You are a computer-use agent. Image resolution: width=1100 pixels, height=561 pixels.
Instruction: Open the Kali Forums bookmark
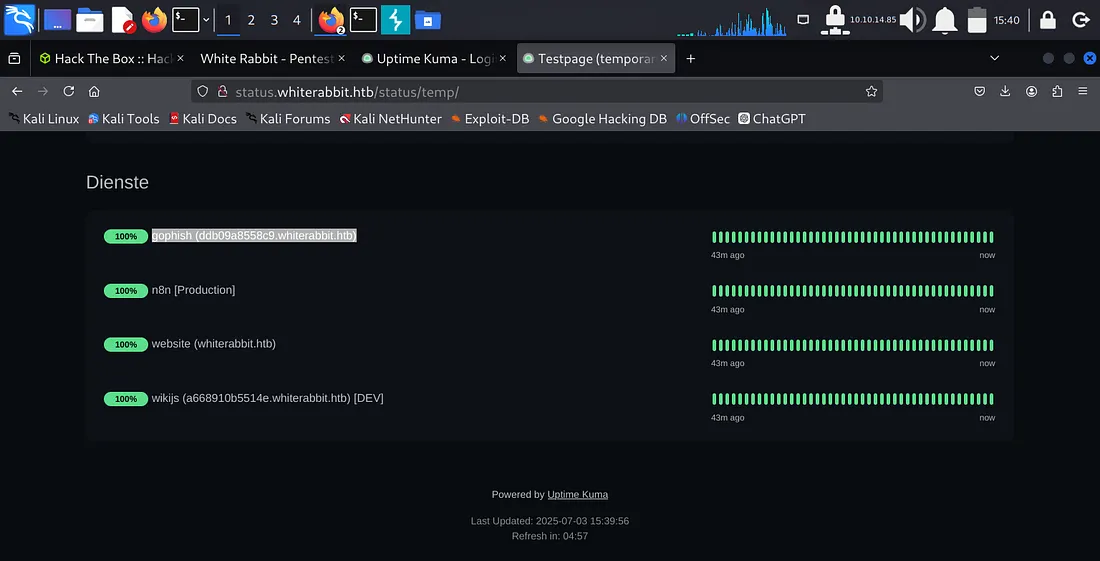pos(288,119)
